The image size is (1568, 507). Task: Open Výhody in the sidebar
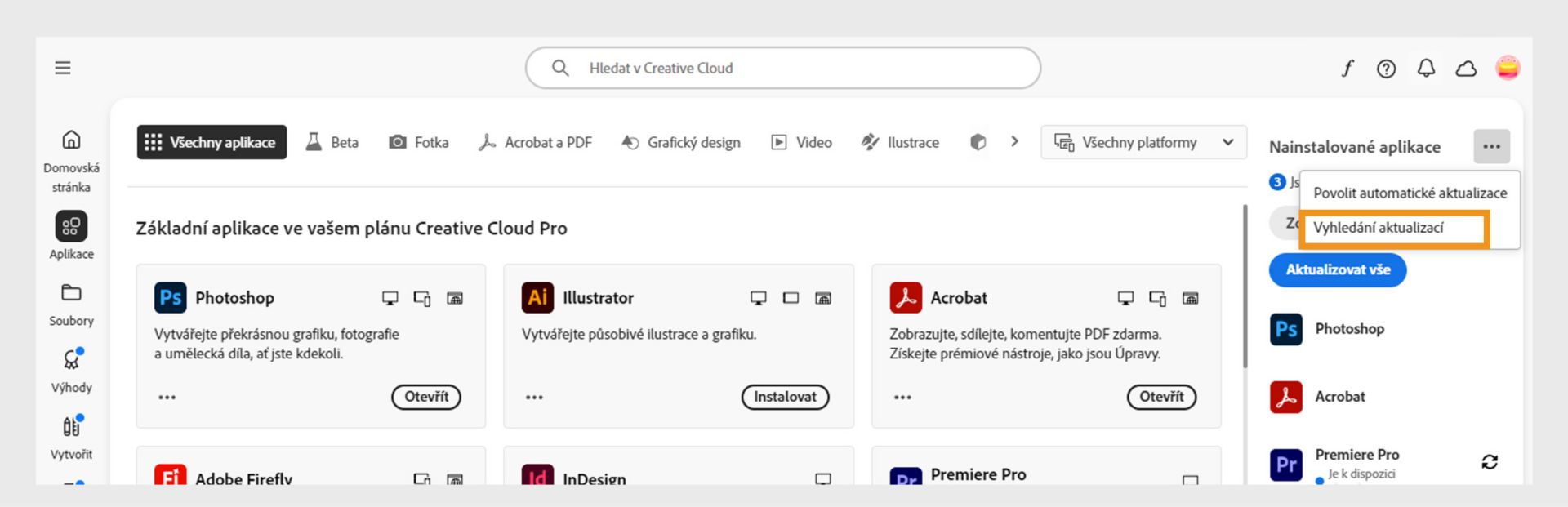point(71,371)
